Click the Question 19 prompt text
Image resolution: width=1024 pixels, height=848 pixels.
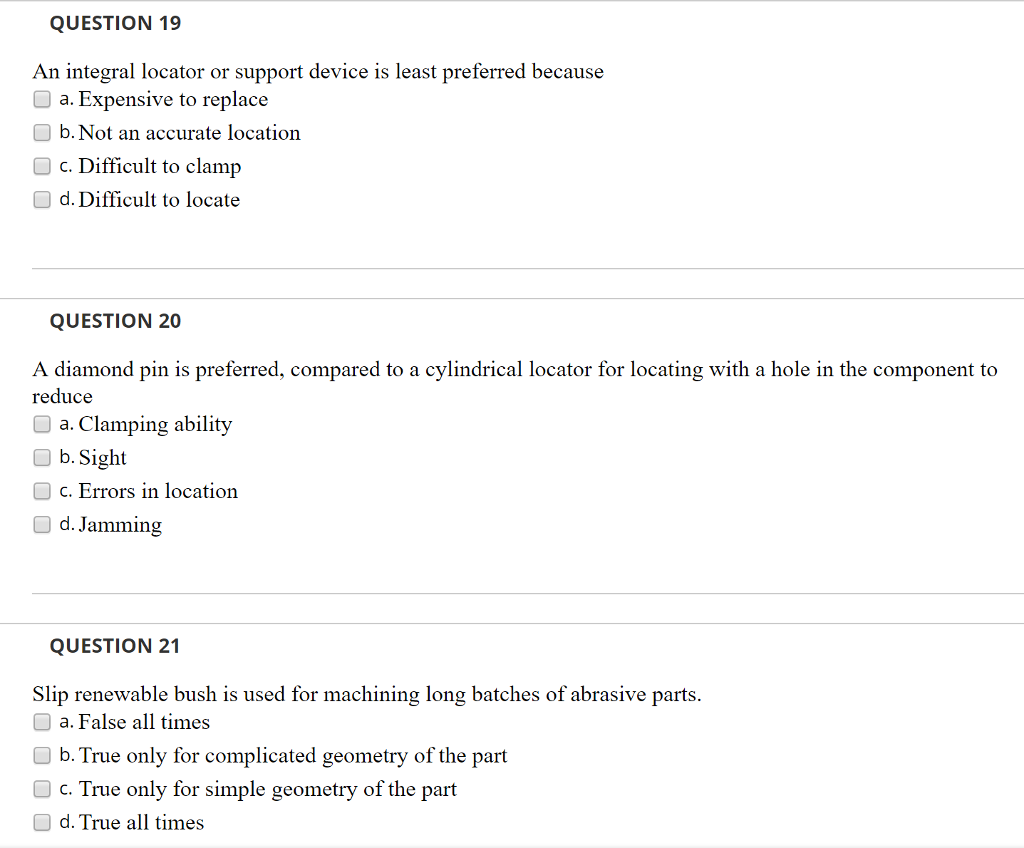[318, 71]
